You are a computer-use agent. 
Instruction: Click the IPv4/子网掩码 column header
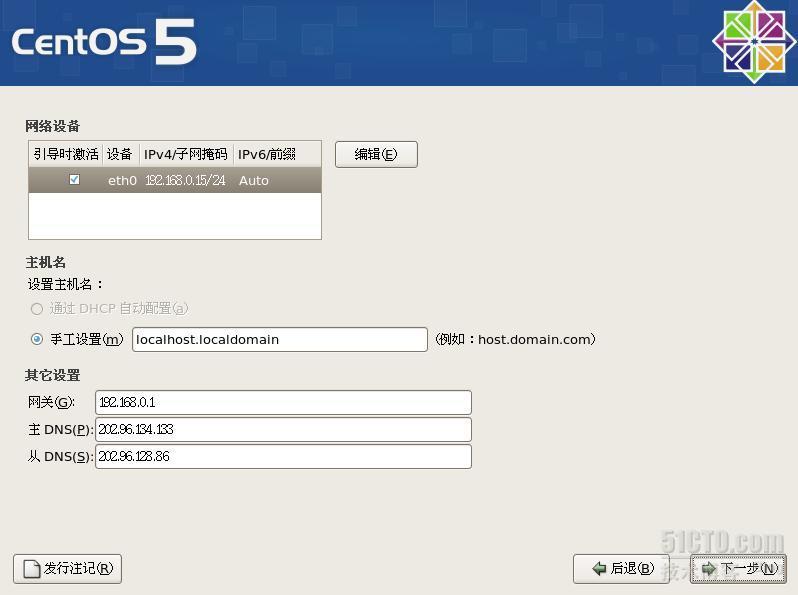[186, 154]
